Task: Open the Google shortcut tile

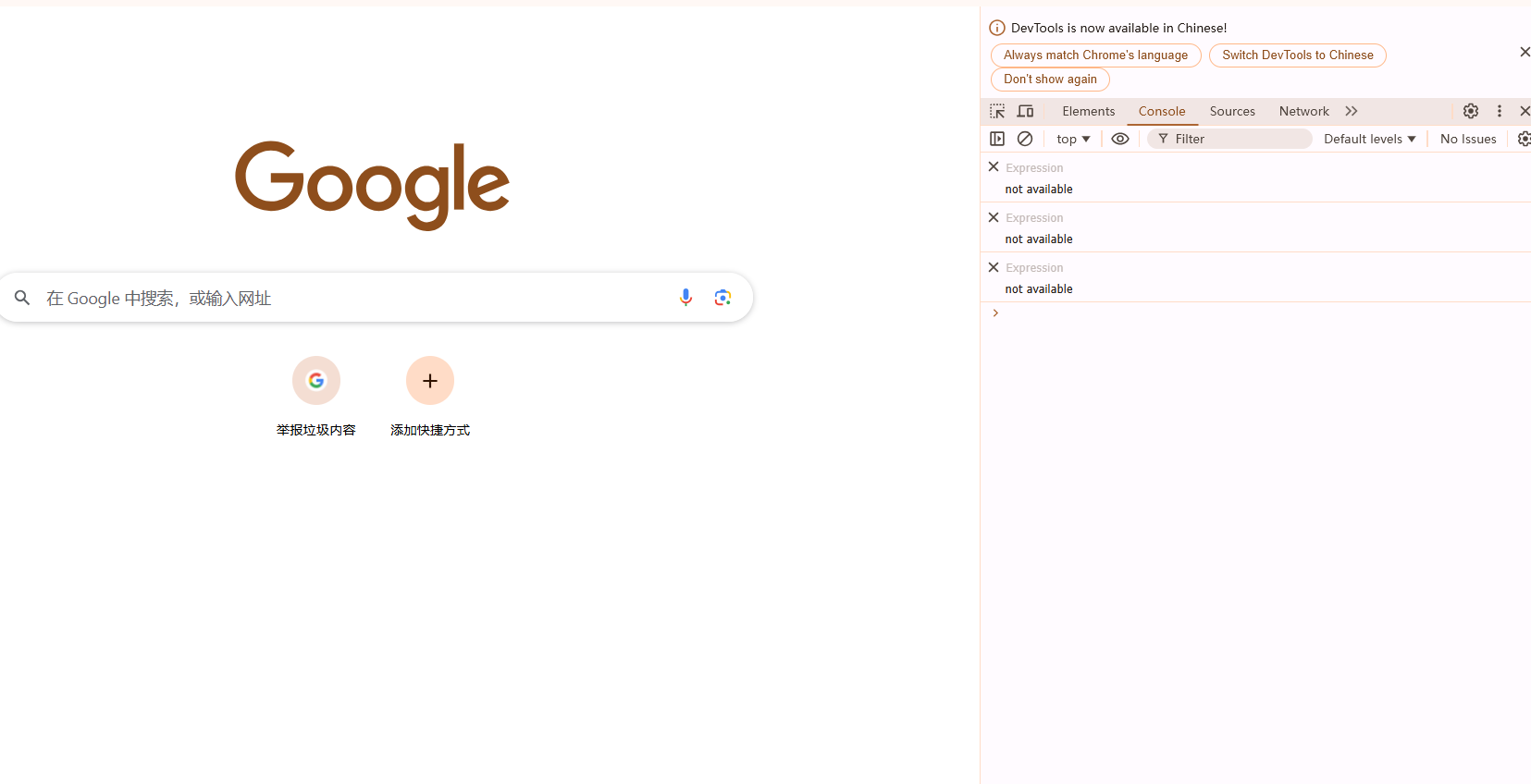Action: pos(316,380)
